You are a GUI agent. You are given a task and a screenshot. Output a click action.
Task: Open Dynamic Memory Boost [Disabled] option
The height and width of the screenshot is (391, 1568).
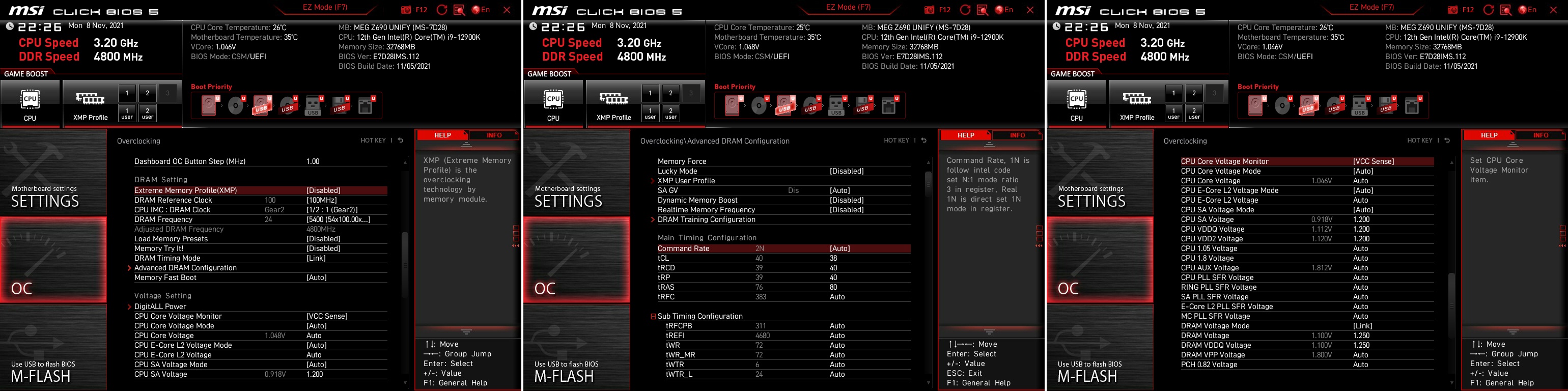(784, 201)
